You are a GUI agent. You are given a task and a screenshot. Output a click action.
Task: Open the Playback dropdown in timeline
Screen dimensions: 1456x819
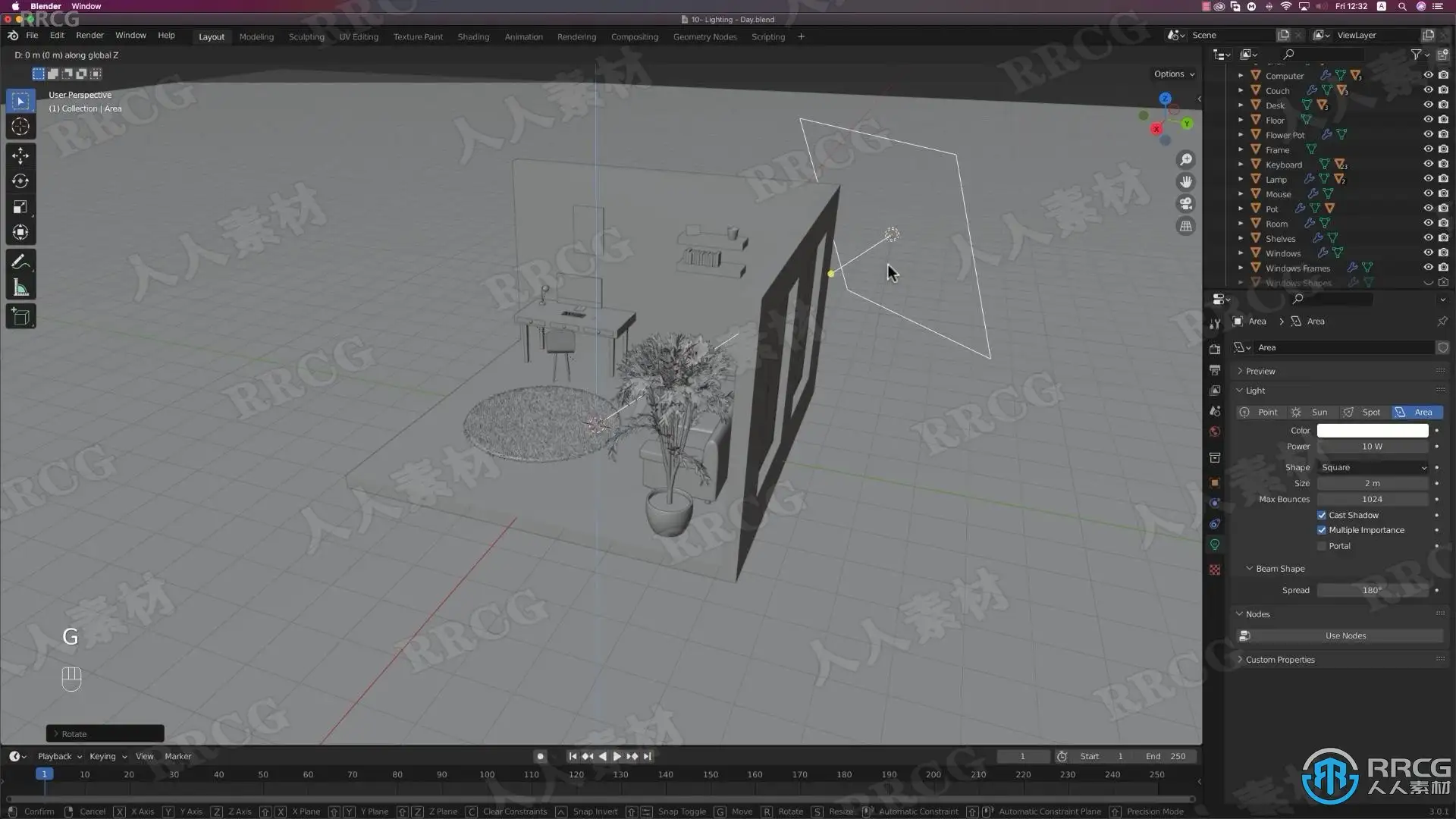tap(59, 757)
